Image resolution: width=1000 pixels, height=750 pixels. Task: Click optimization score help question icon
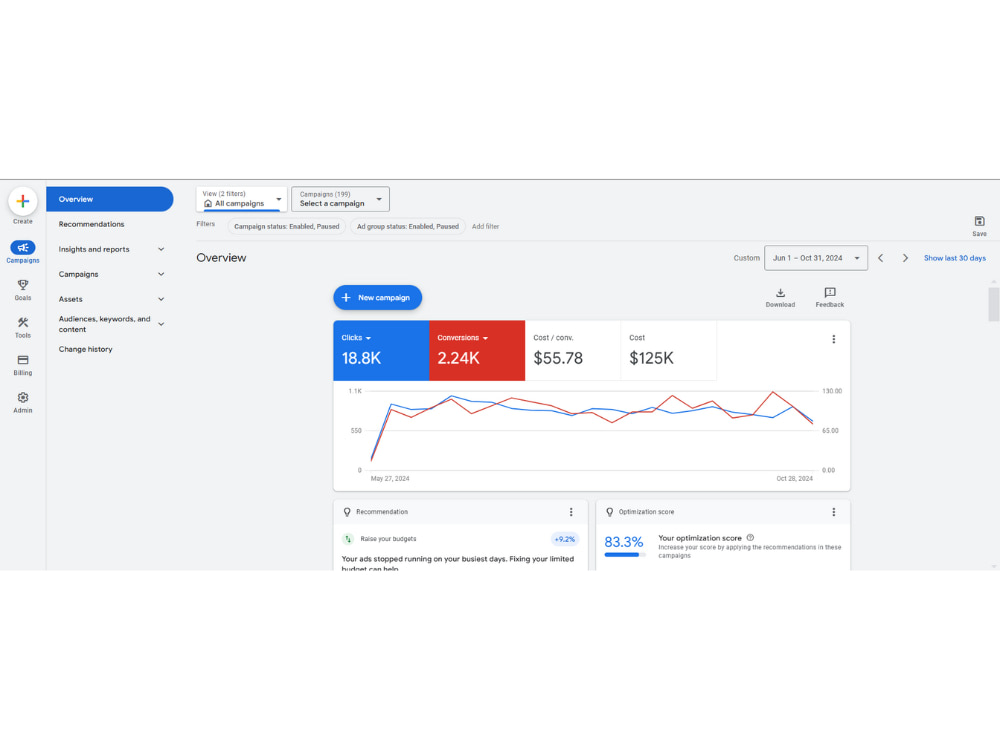[751, 538]
